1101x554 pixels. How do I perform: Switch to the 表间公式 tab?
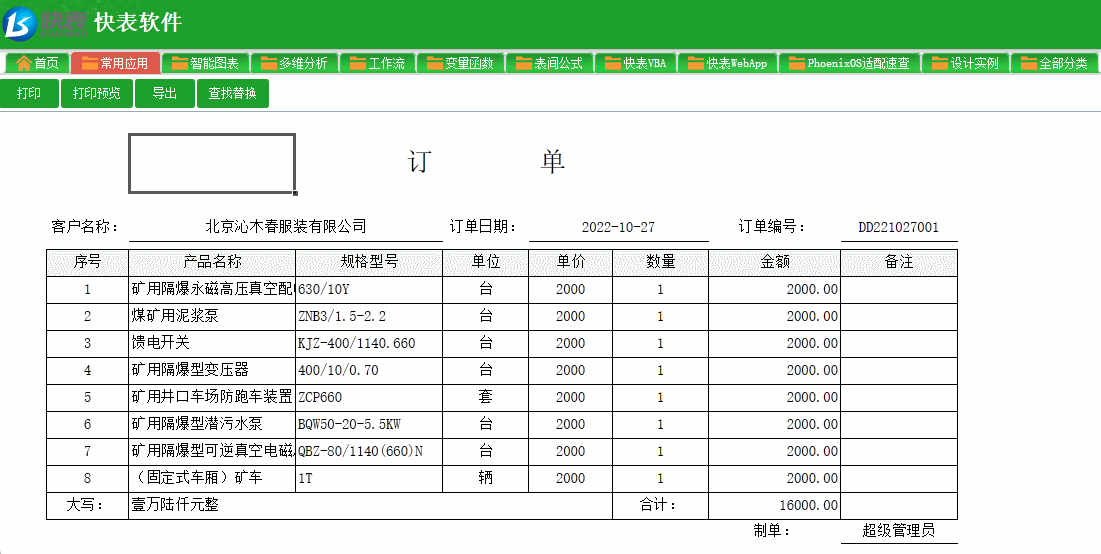pos(549,63)
